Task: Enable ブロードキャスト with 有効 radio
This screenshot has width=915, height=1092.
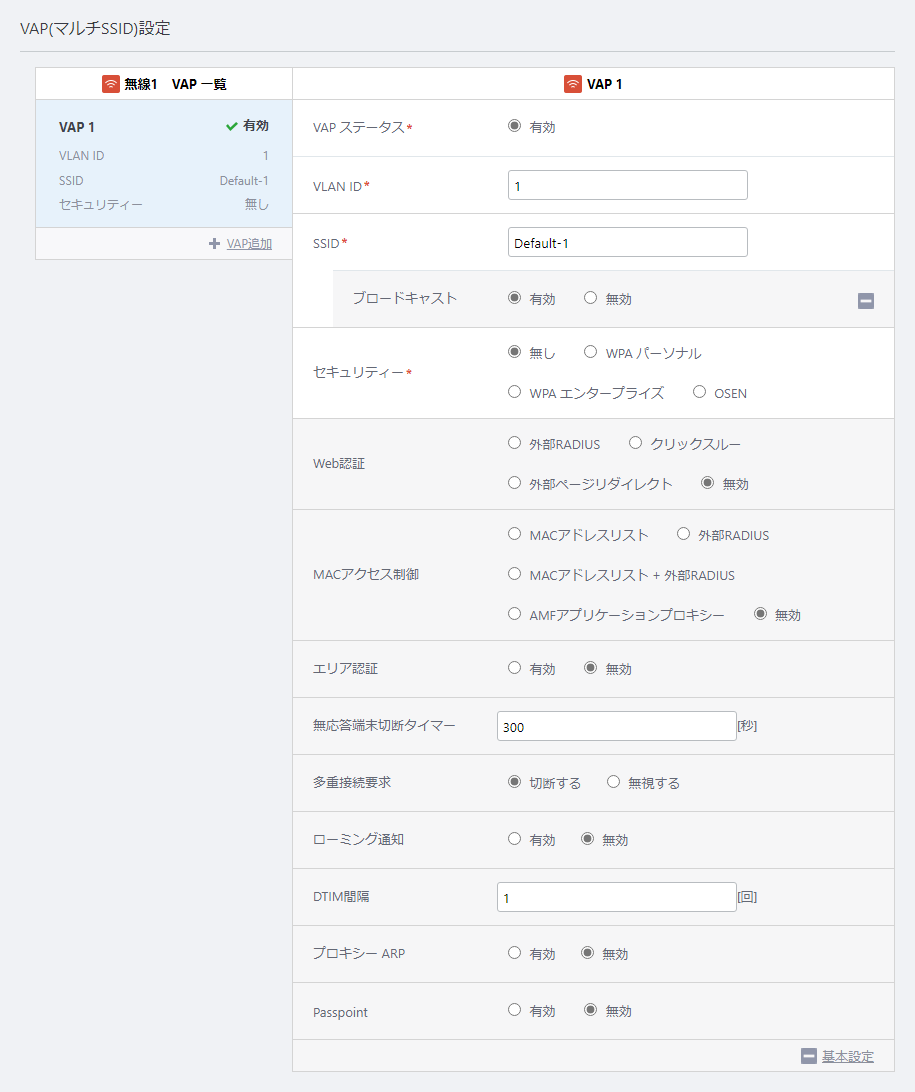Action: (515, 298)
